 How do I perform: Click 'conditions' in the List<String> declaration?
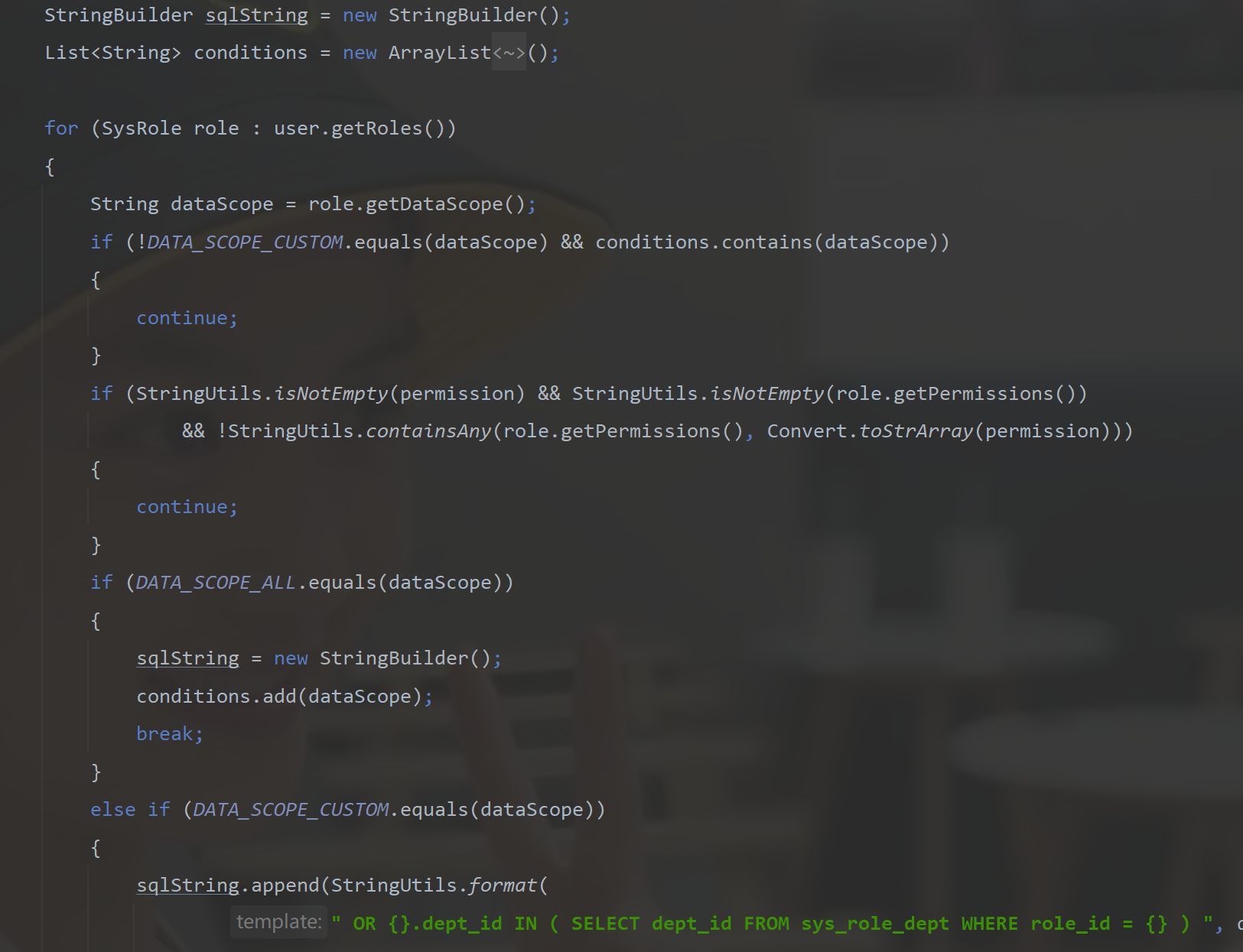tap(250, 53)
